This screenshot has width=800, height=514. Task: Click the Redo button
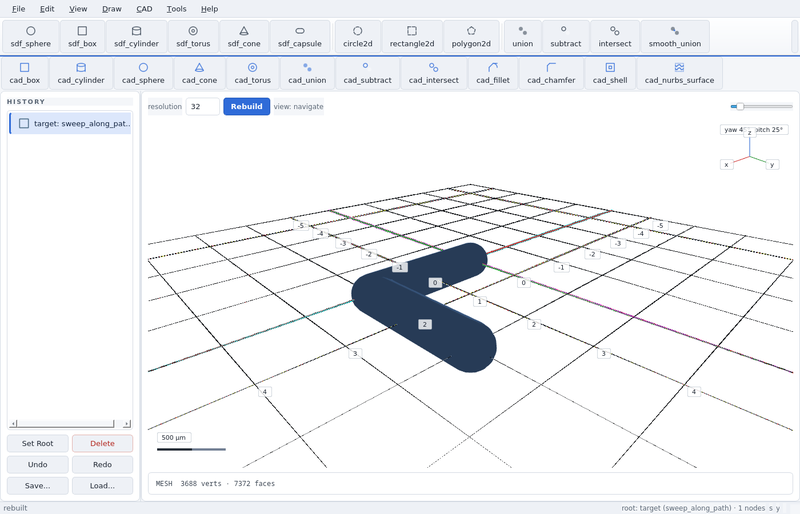(102, 464)
